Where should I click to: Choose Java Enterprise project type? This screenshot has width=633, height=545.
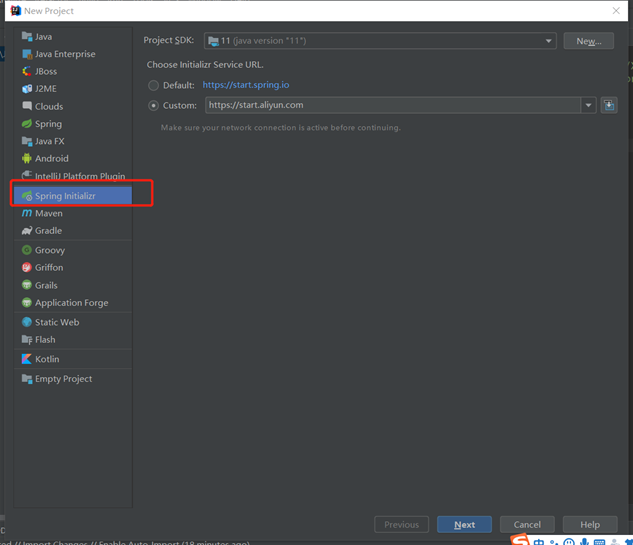pos(73,54)
